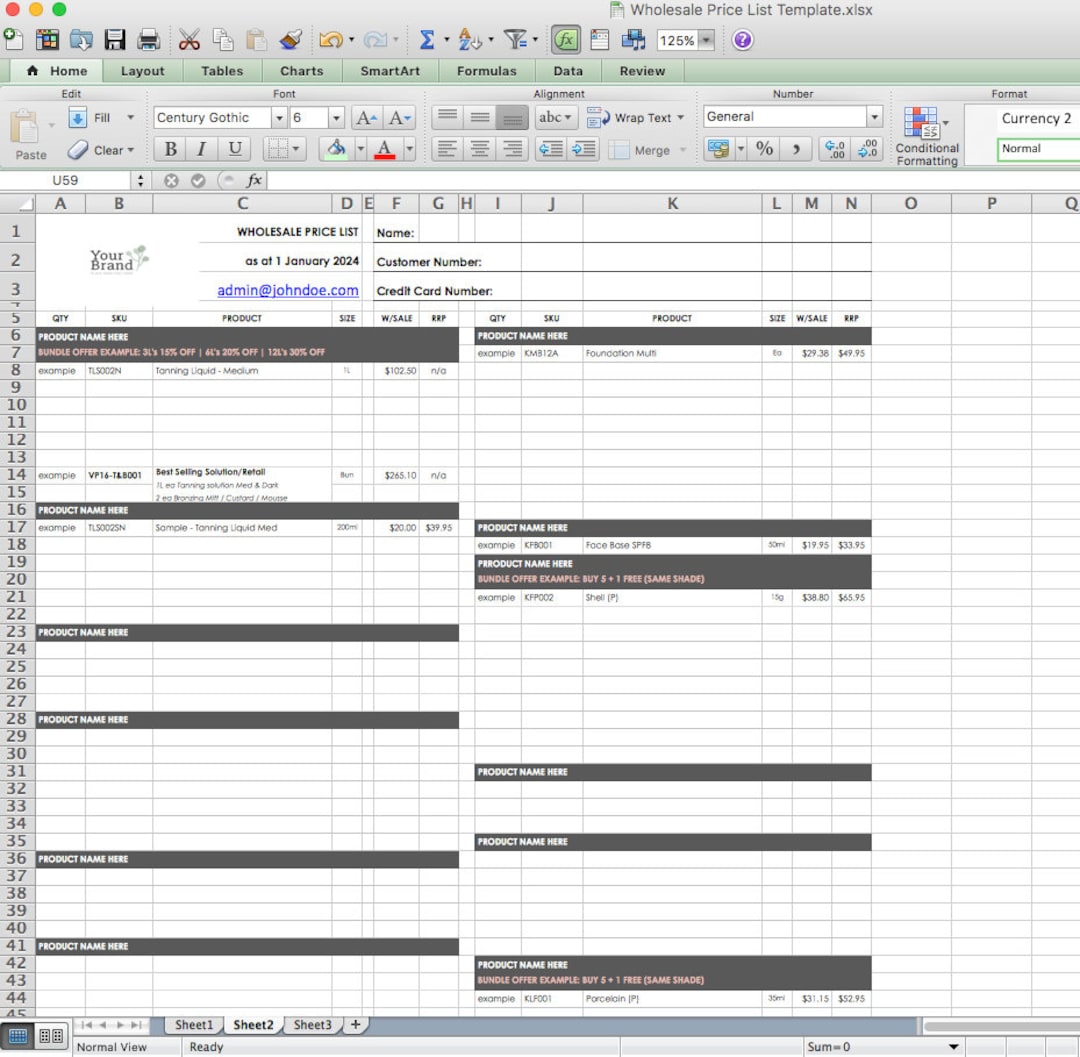Viewport: 1080px width, 1057px height.
Task: Expand the Wrap Text dropdown
Action: (x=681, y=118)
